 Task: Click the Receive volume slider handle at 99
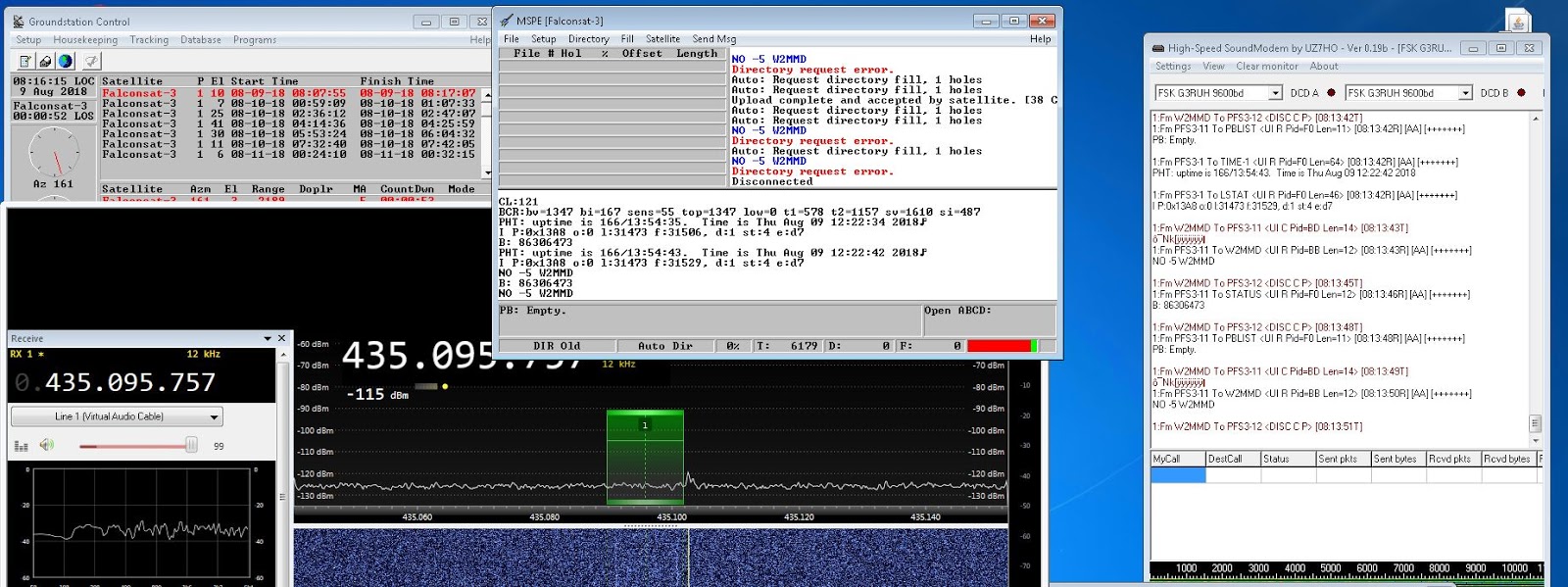point(191,446)
